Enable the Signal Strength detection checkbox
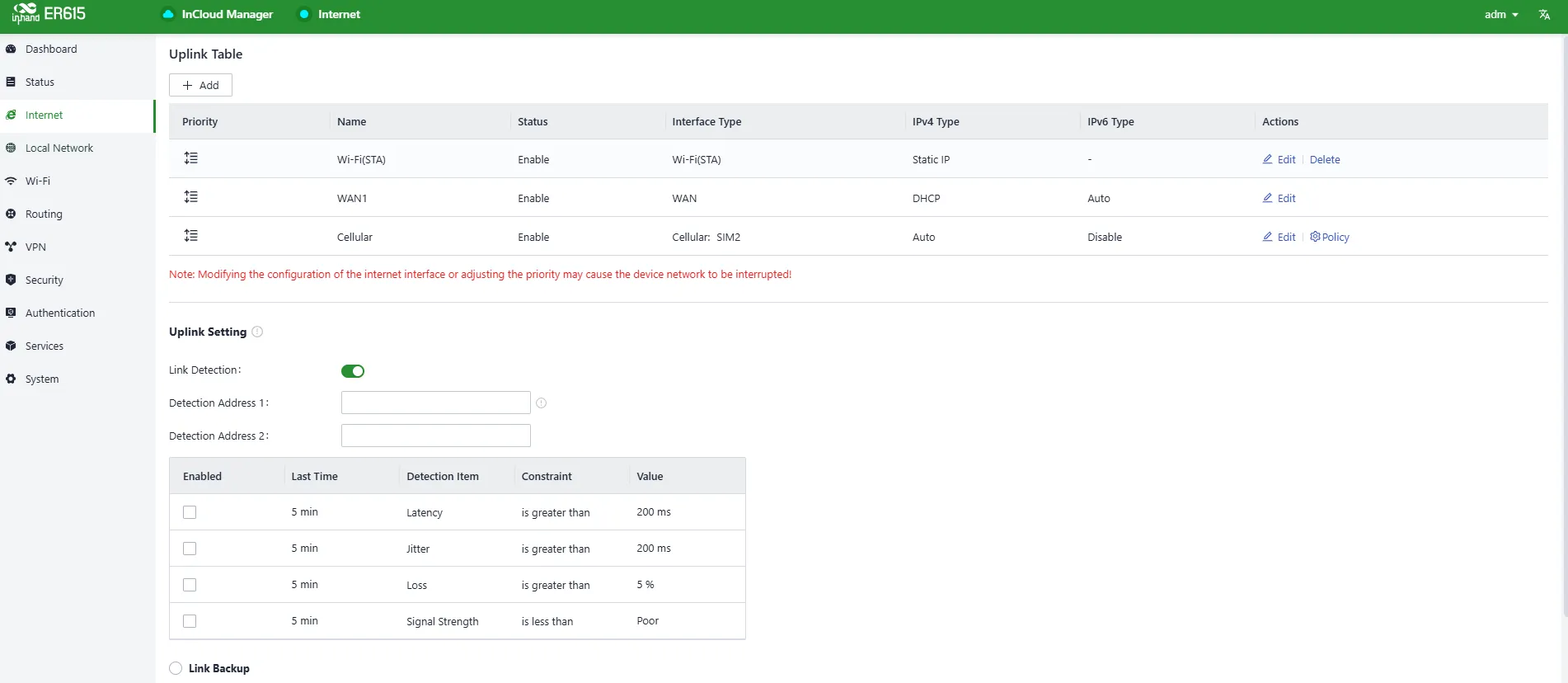The width and height of the screenshot is (1568, 683). pos(190,621)
